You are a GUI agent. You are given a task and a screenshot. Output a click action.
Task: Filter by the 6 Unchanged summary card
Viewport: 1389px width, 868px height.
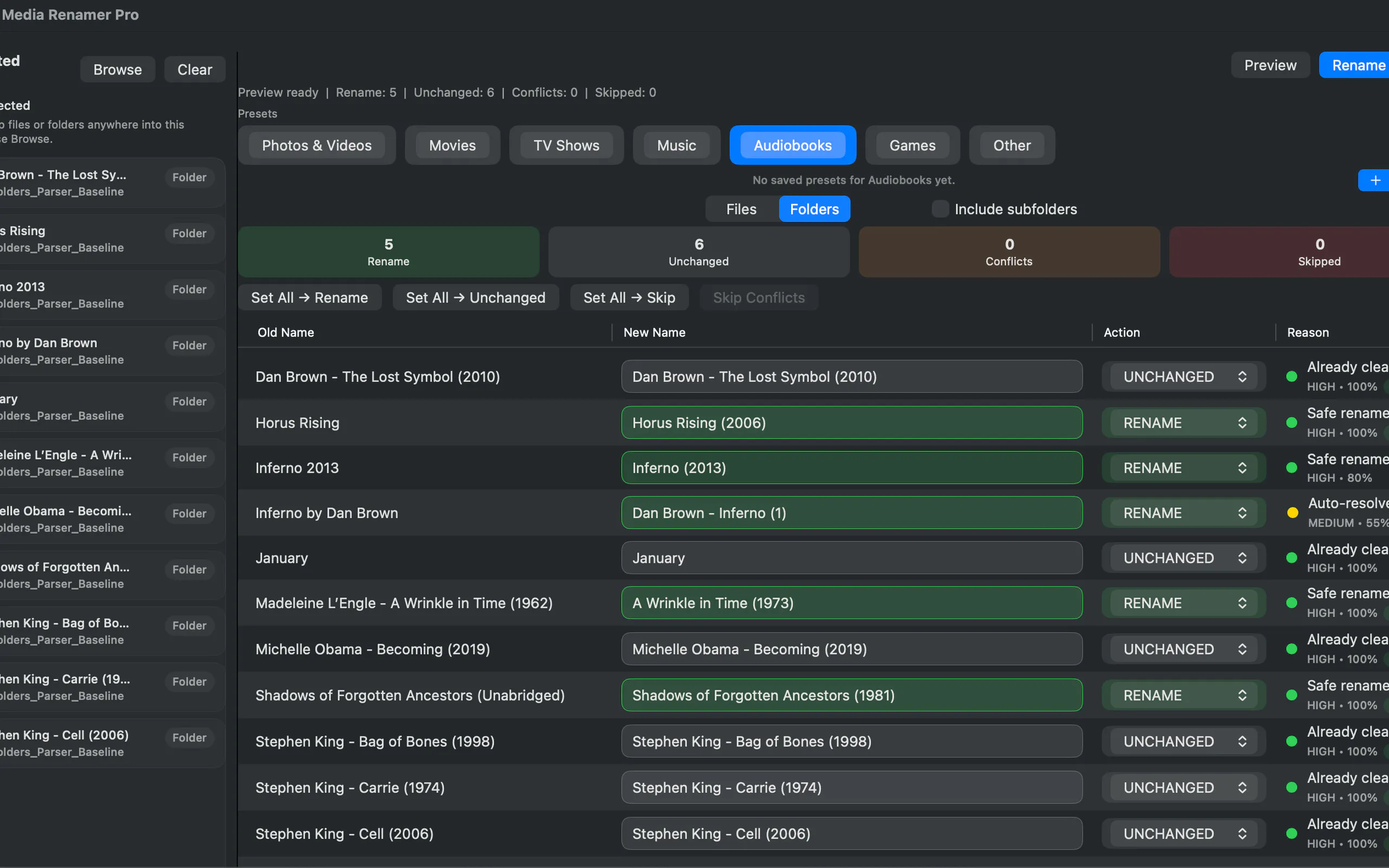[x=698, y=252]
